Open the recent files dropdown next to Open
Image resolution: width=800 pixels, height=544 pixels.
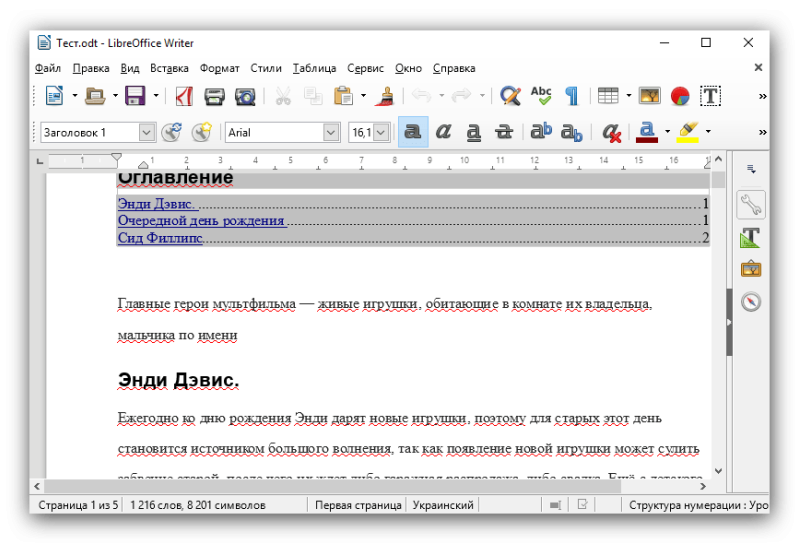(115, 96)
